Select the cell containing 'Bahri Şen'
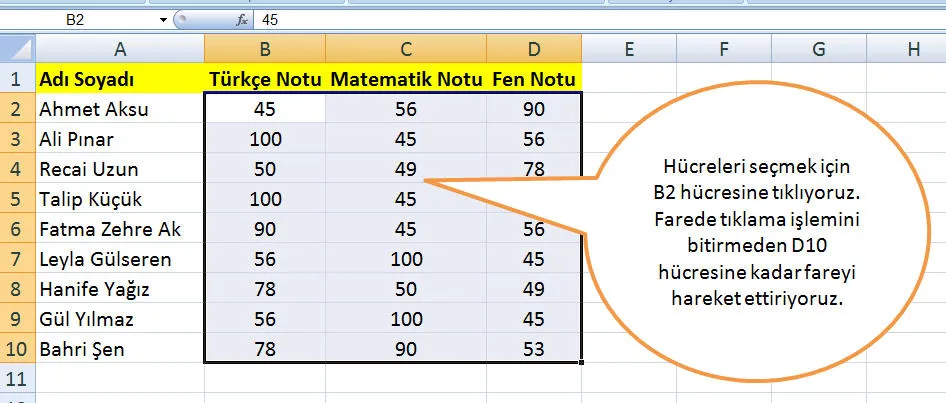The image size is (946, 403). click(119, 349)
